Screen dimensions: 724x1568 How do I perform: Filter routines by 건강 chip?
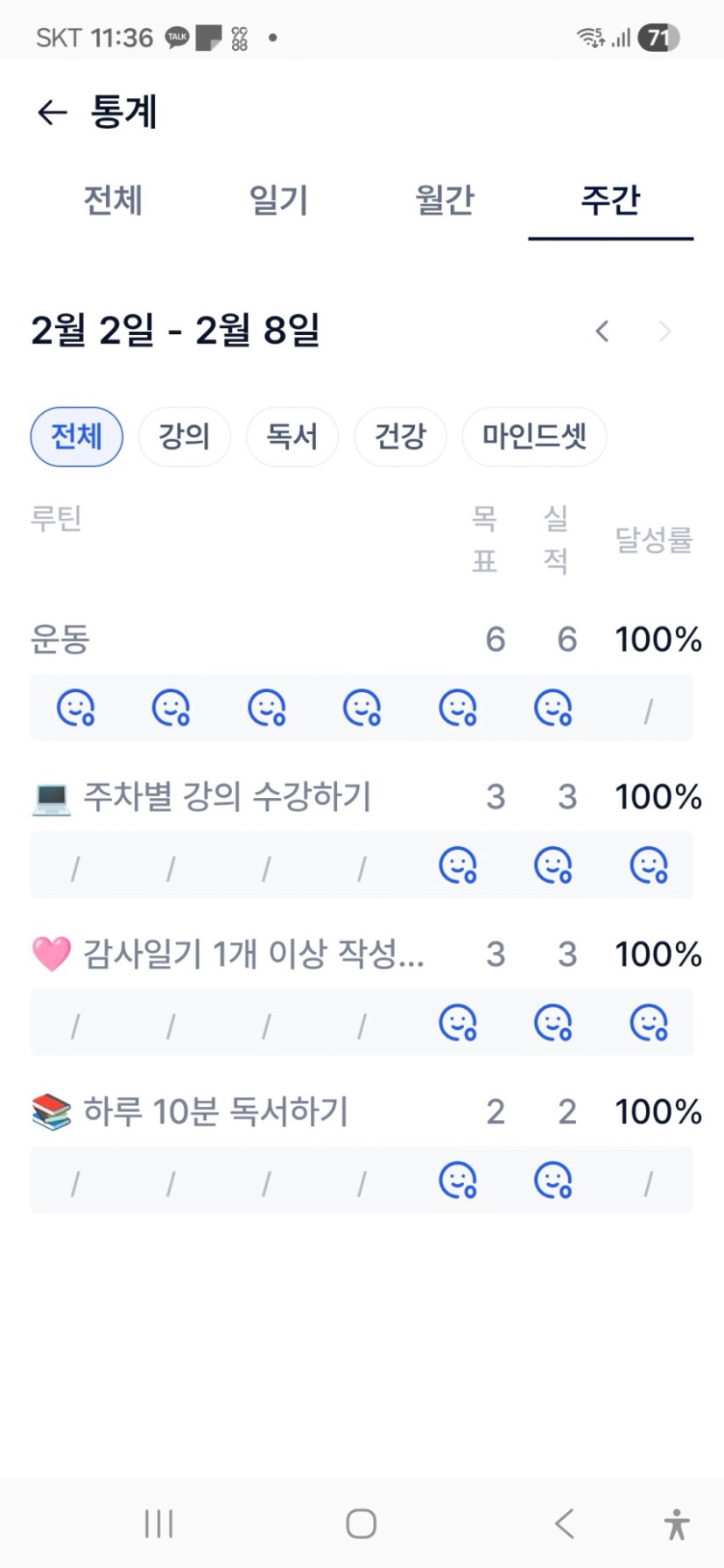click(400, 437)
